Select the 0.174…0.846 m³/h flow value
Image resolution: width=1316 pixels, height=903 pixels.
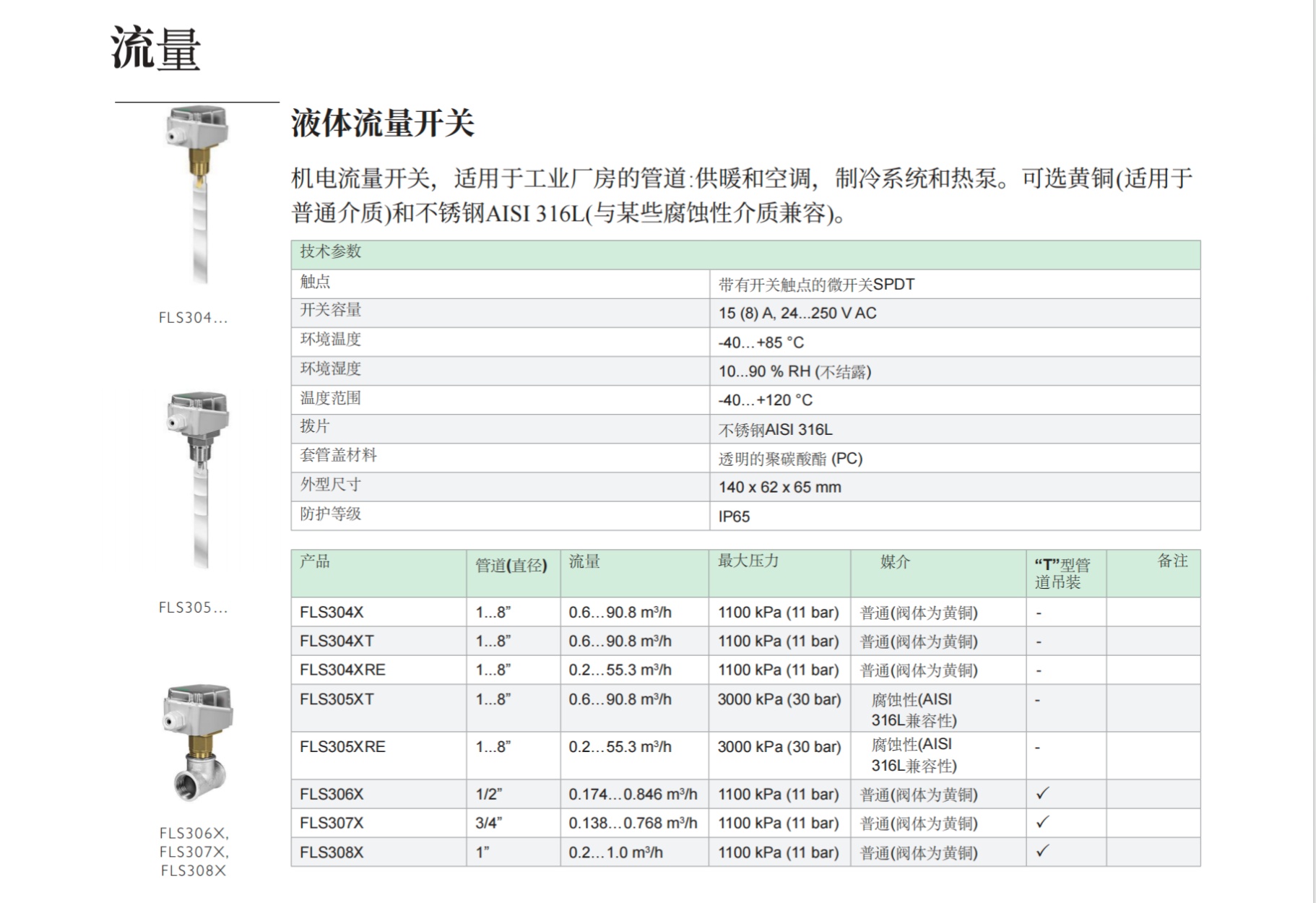(633, 794)
